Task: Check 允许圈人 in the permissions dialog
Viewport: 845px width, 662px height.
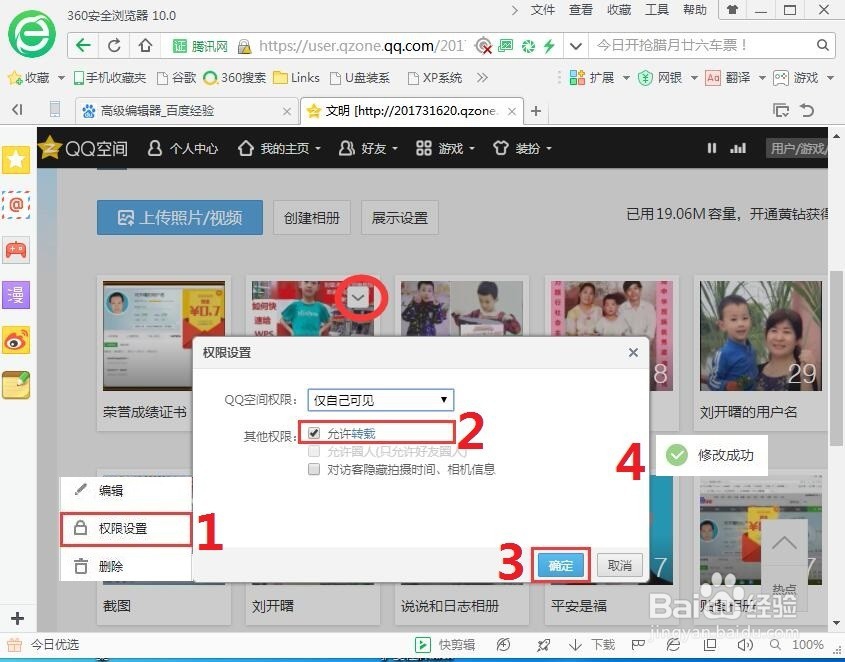Action: click(x=314, y=452)
